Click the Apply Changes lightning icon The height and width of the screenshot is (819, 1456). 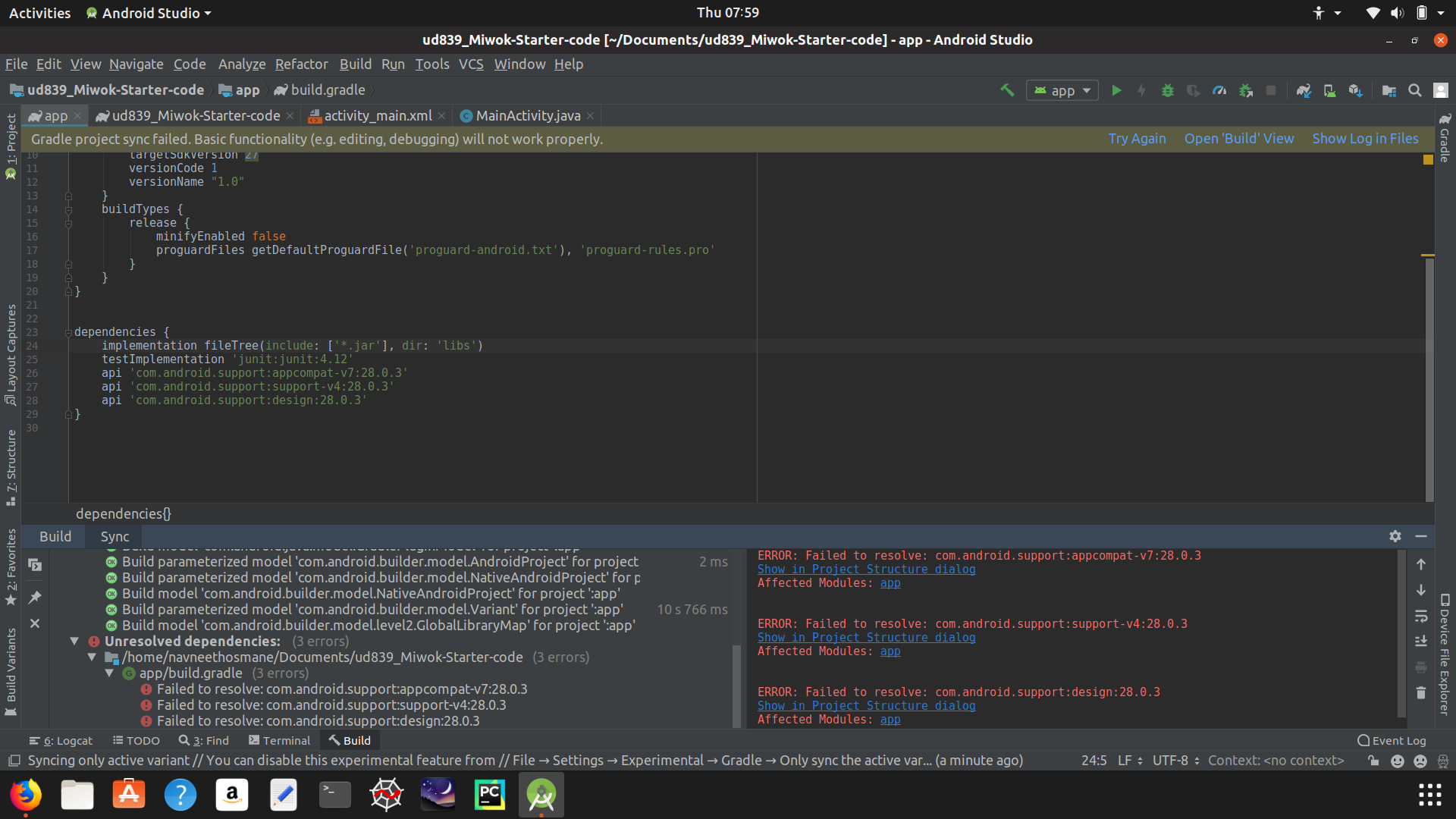tap(1142, 90)
